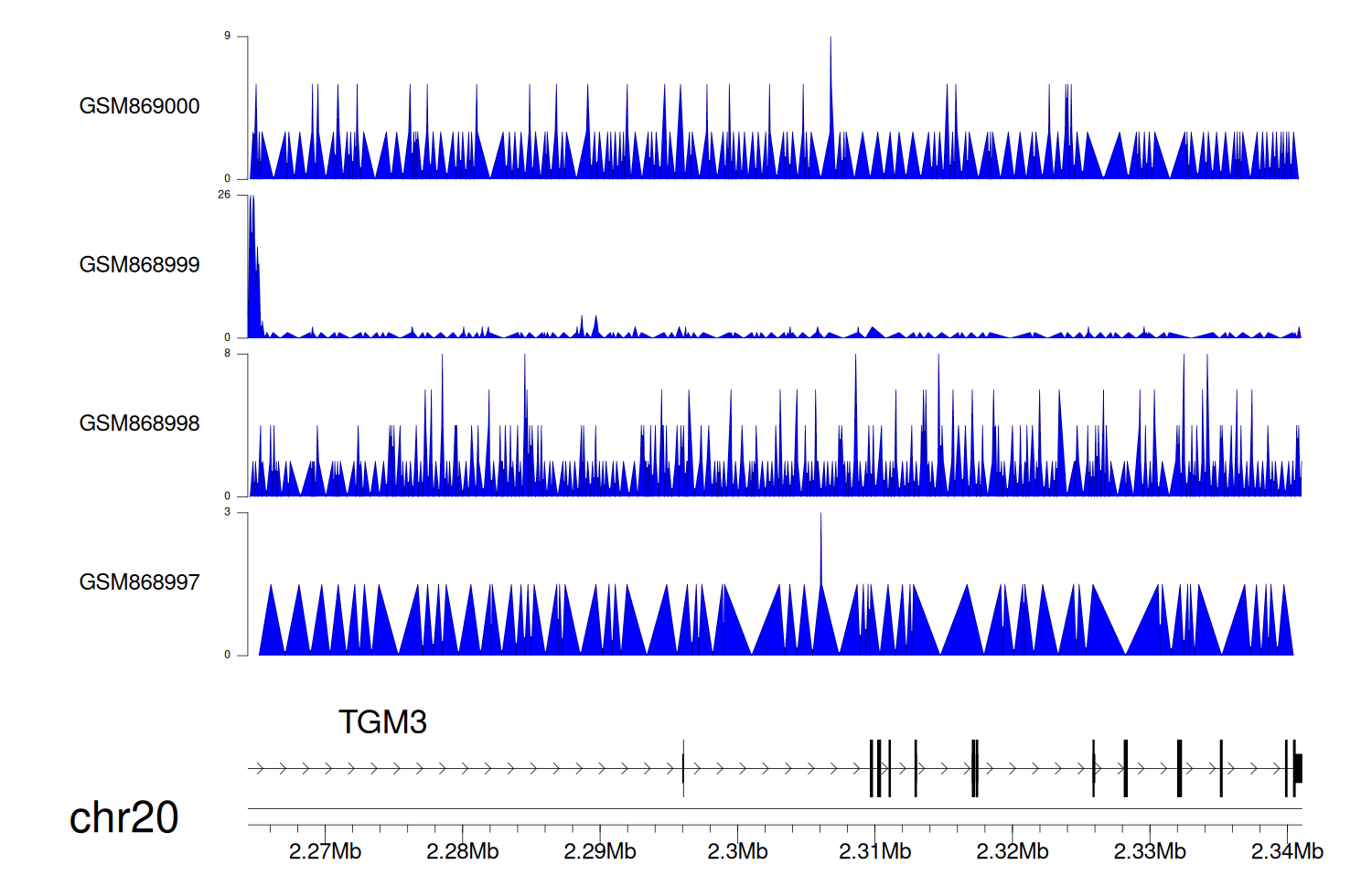The image size is (1372, 896).
Task: Select the 2.3Mb axis label
Action: 737,852
